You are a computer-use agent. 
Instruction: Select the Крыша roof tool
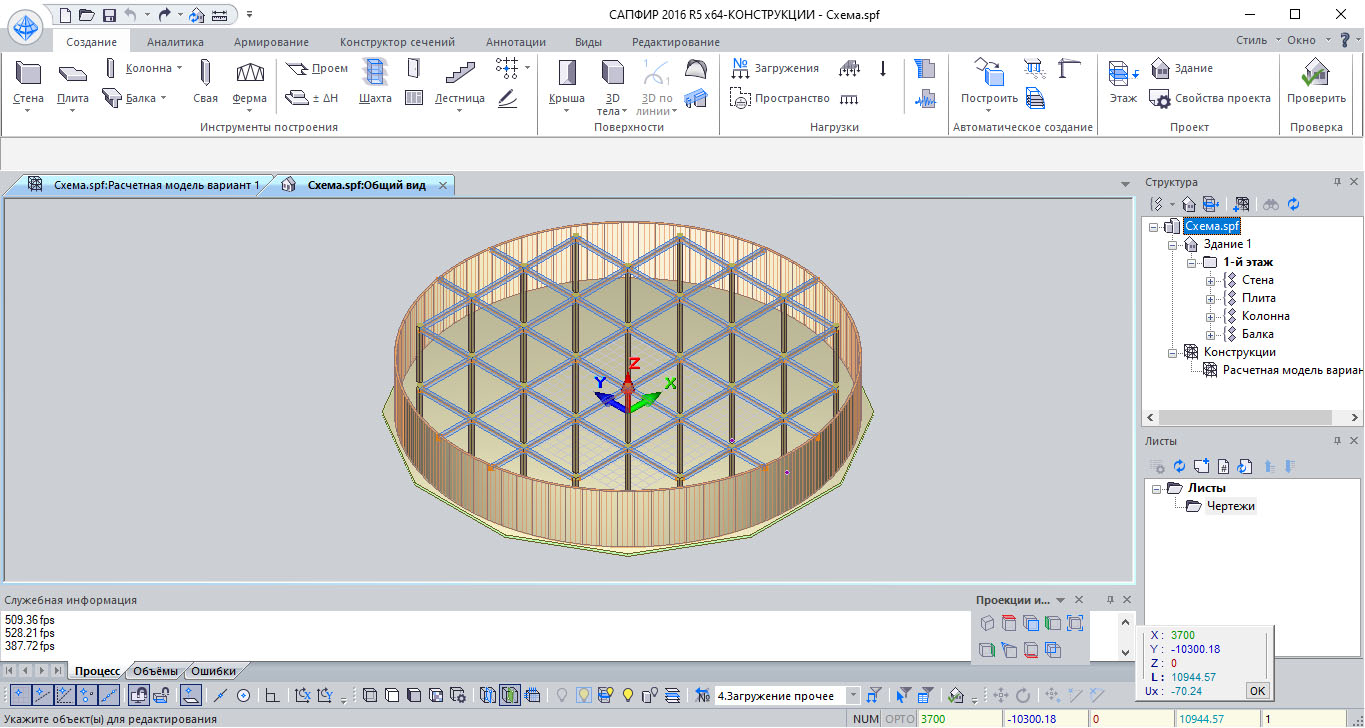click(x=566, y=83)
